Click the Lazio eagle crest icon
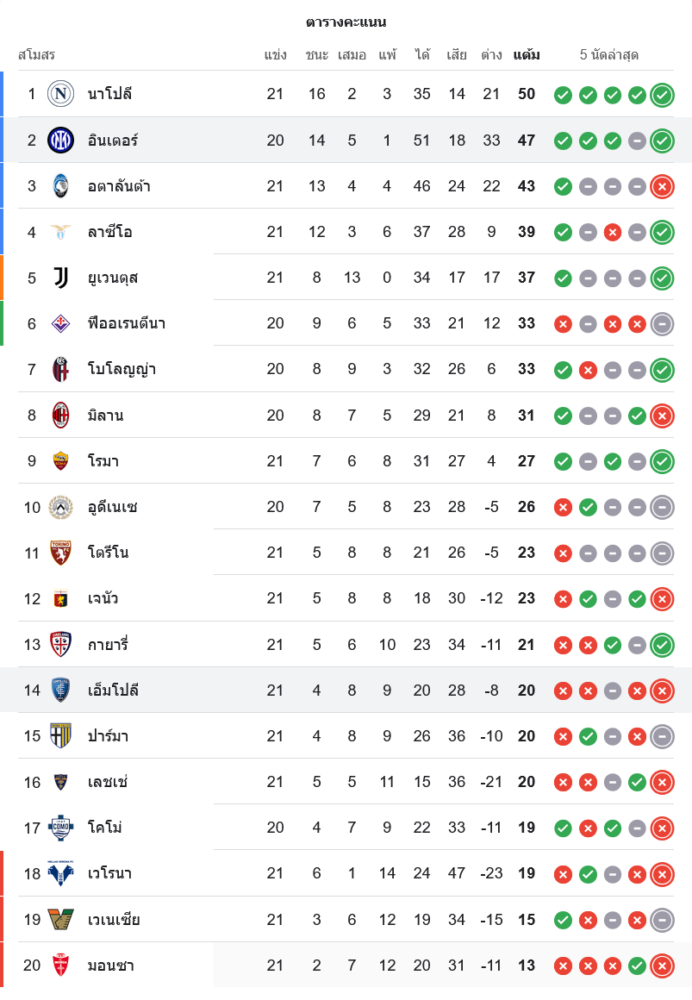Image resolution: width=692 pixels, height=1000 pixels. 61,232
